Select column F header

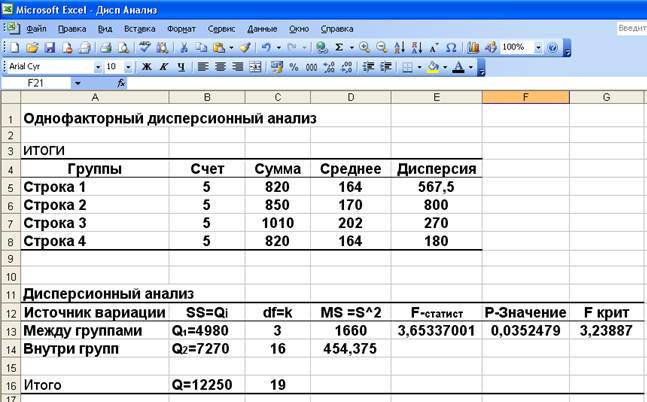[525, 97]
